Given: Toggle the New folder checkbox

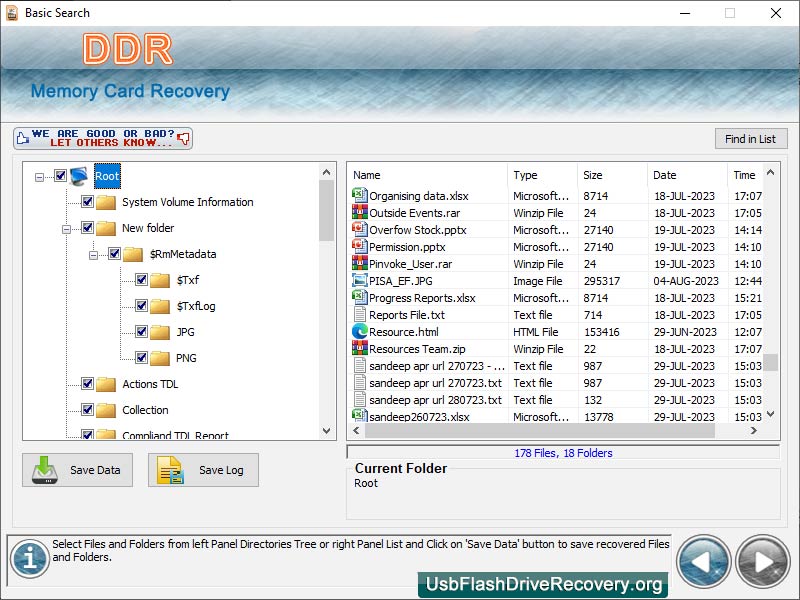Looking at the screenshot, I should point(87,228).
